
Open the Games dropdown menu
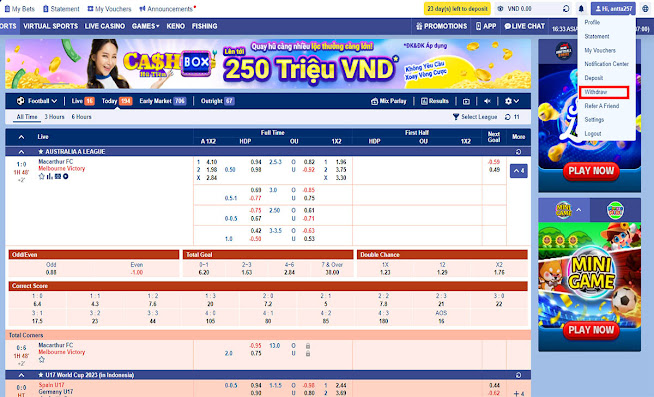tap(146, 26)
